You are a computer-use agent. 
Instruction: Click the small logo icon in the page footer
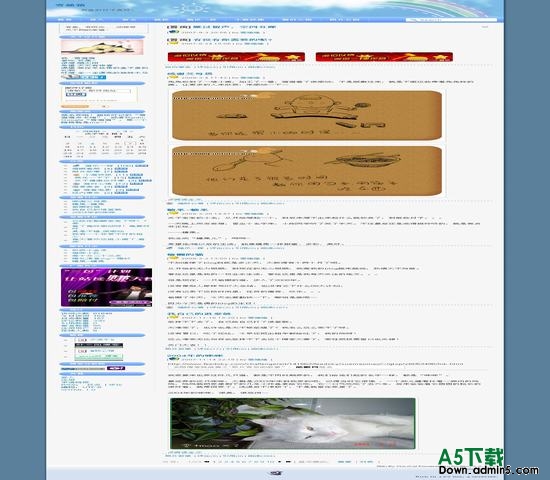[275, 473]
